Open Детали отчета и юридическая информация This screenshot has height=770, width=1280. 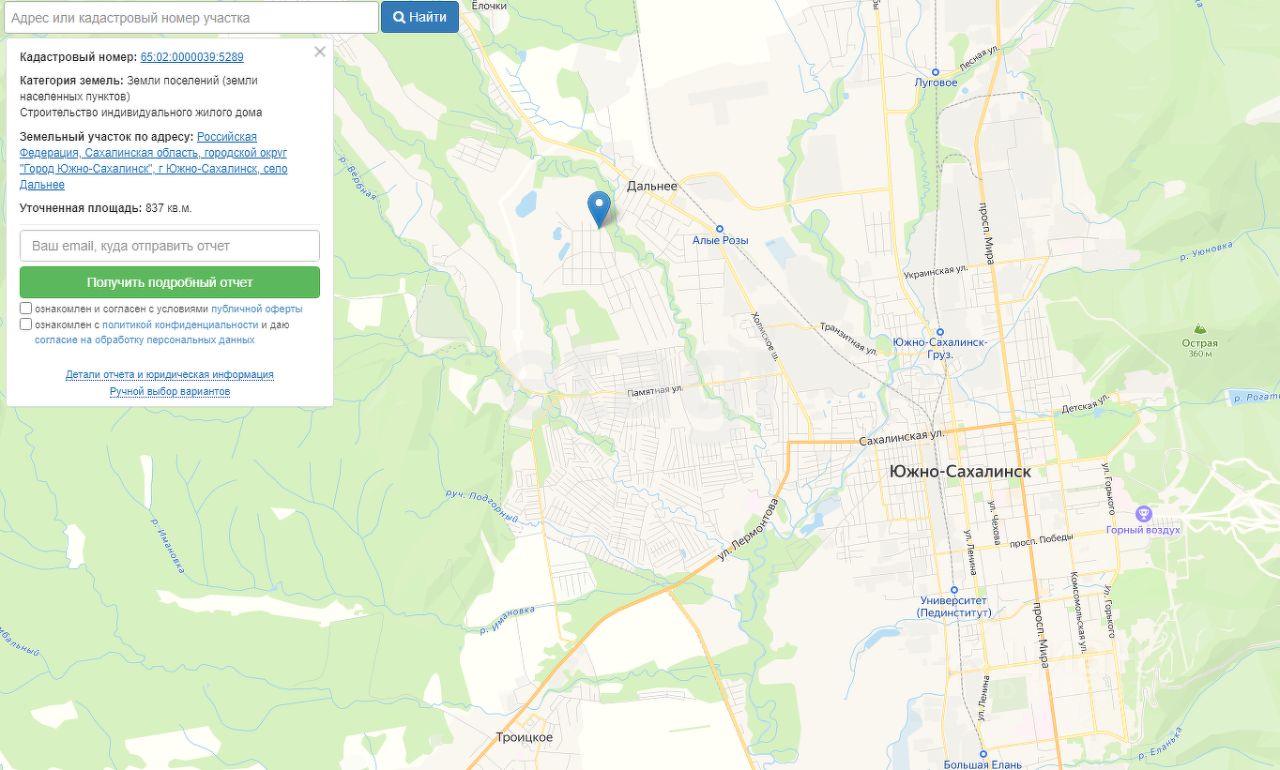click(x=170, y=375)
